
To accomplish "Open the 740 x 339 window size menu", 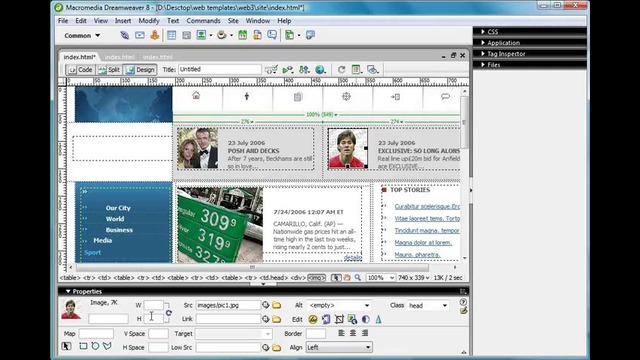I will coord(413,278).
